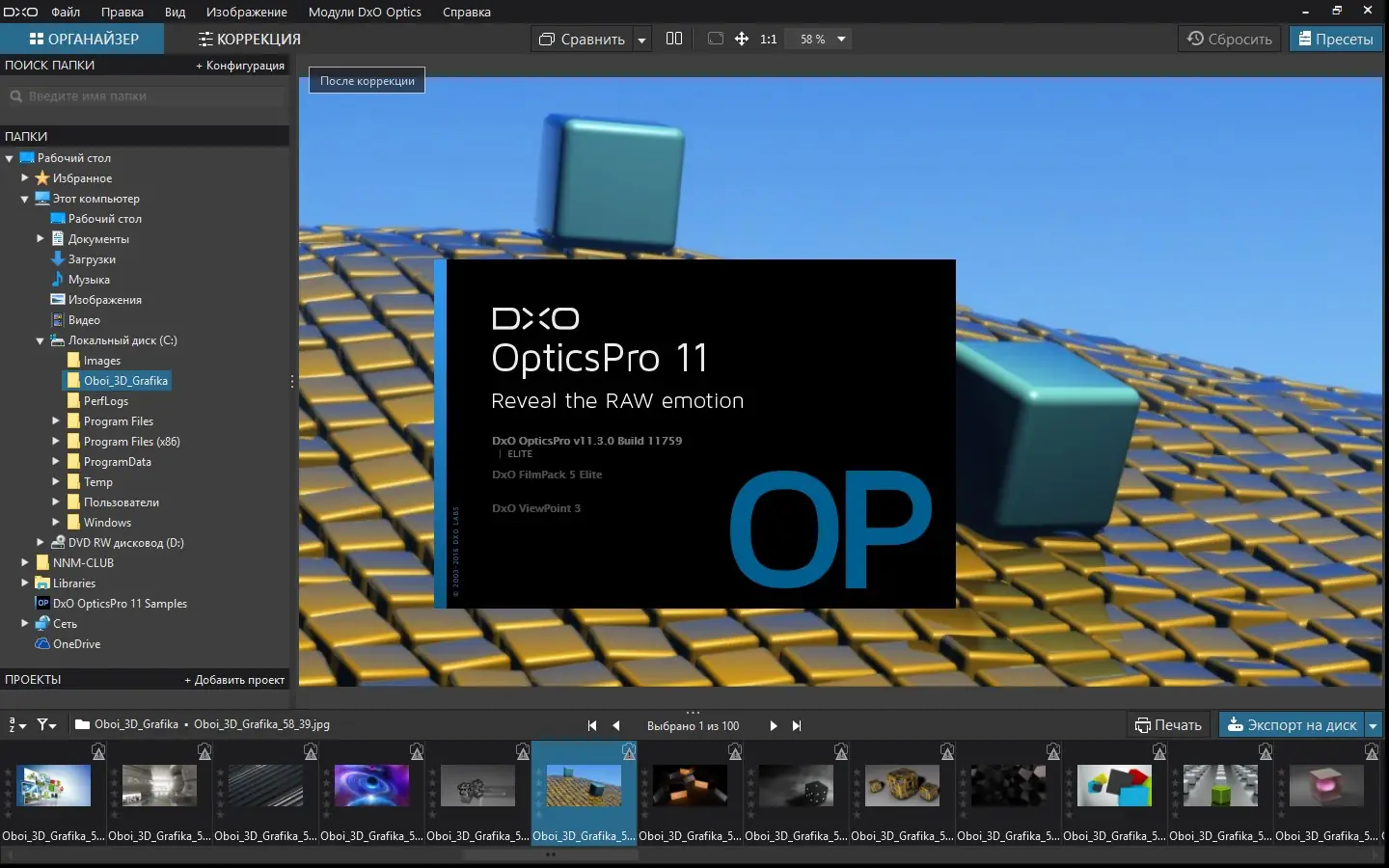Jump to the last image

click(797, 725)
